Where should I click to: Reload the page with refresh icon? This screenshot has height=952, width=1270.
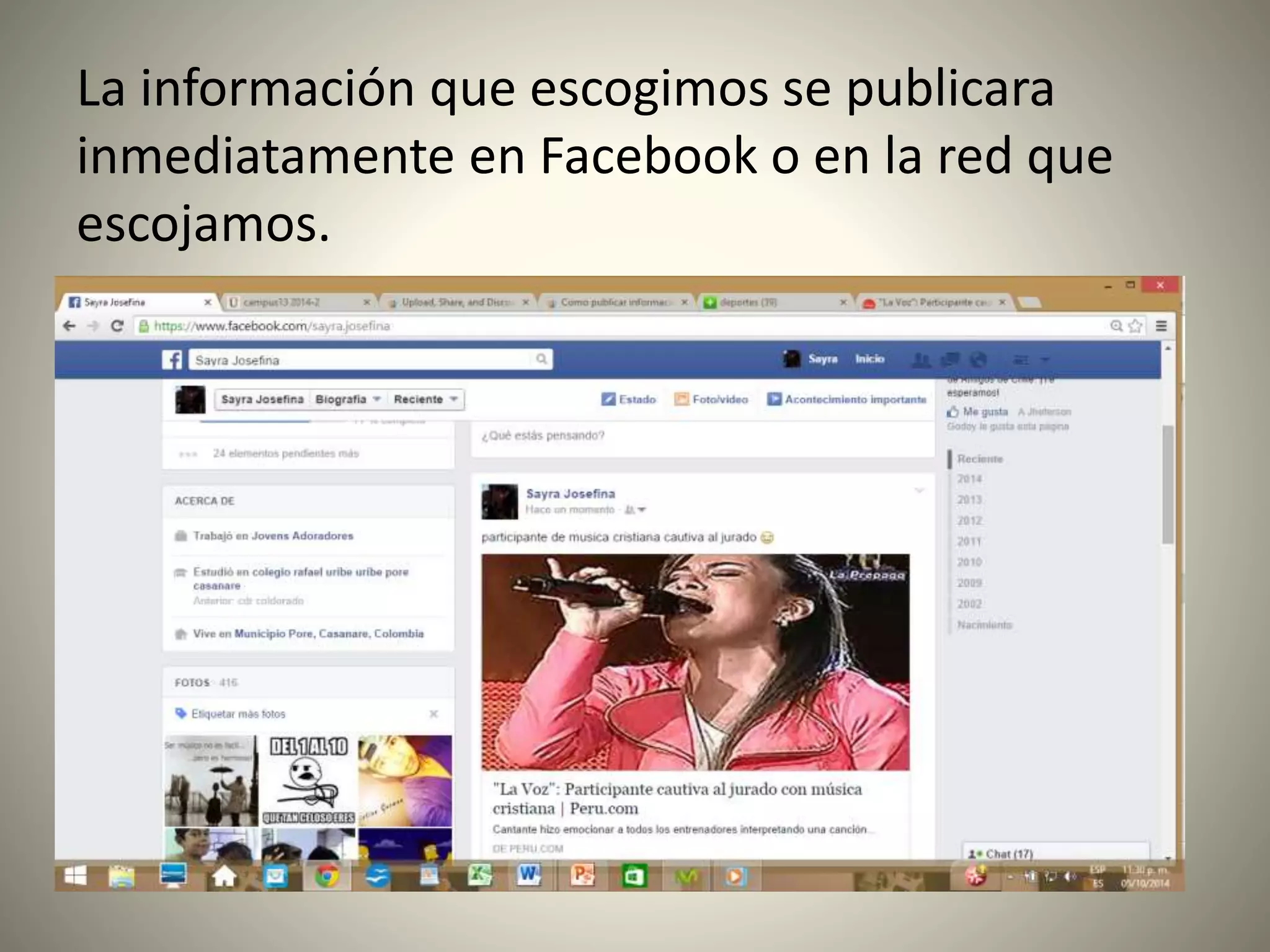click(117, 326)
